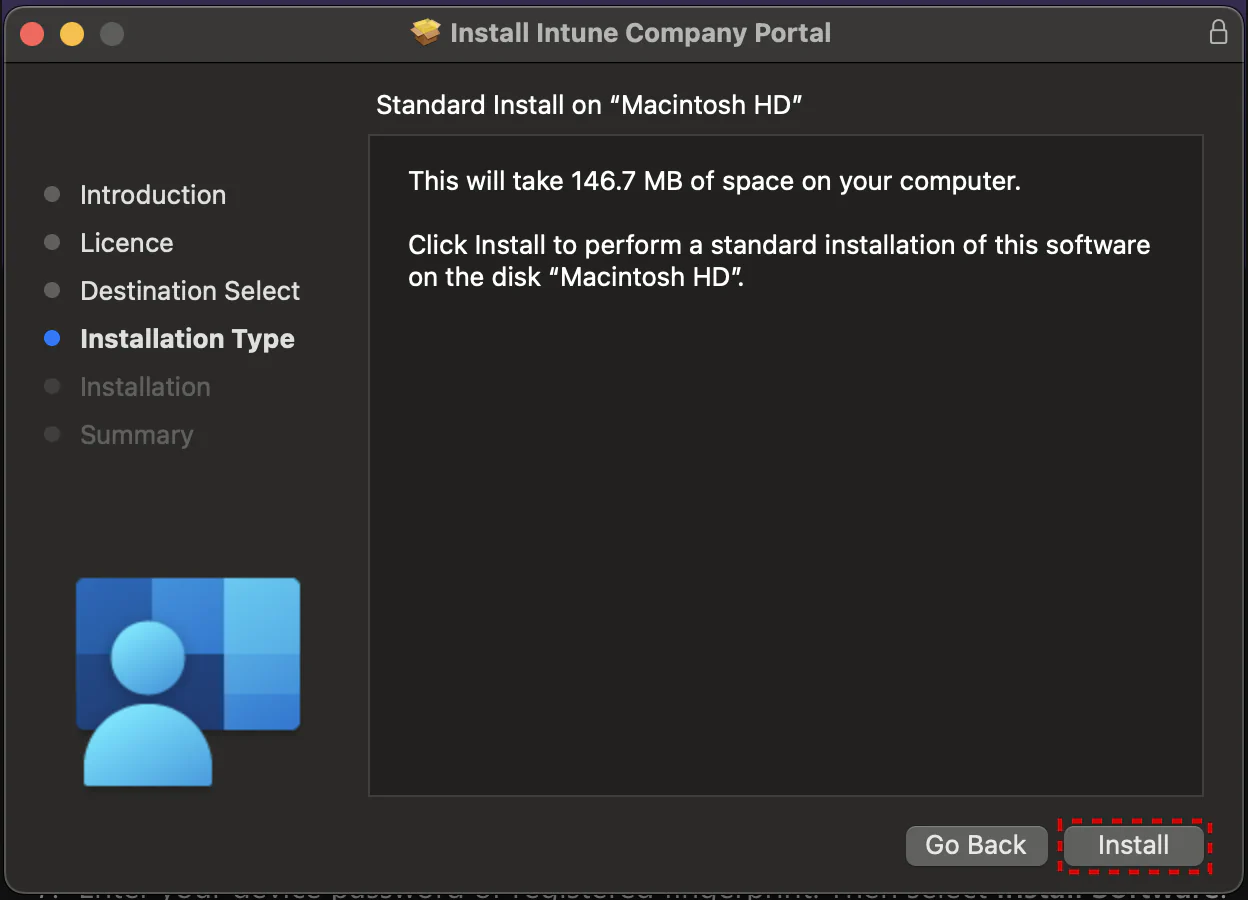Select the Licence step in sidebar
Viewport: 1248px width, 900px height.
(x=127, y=243)
